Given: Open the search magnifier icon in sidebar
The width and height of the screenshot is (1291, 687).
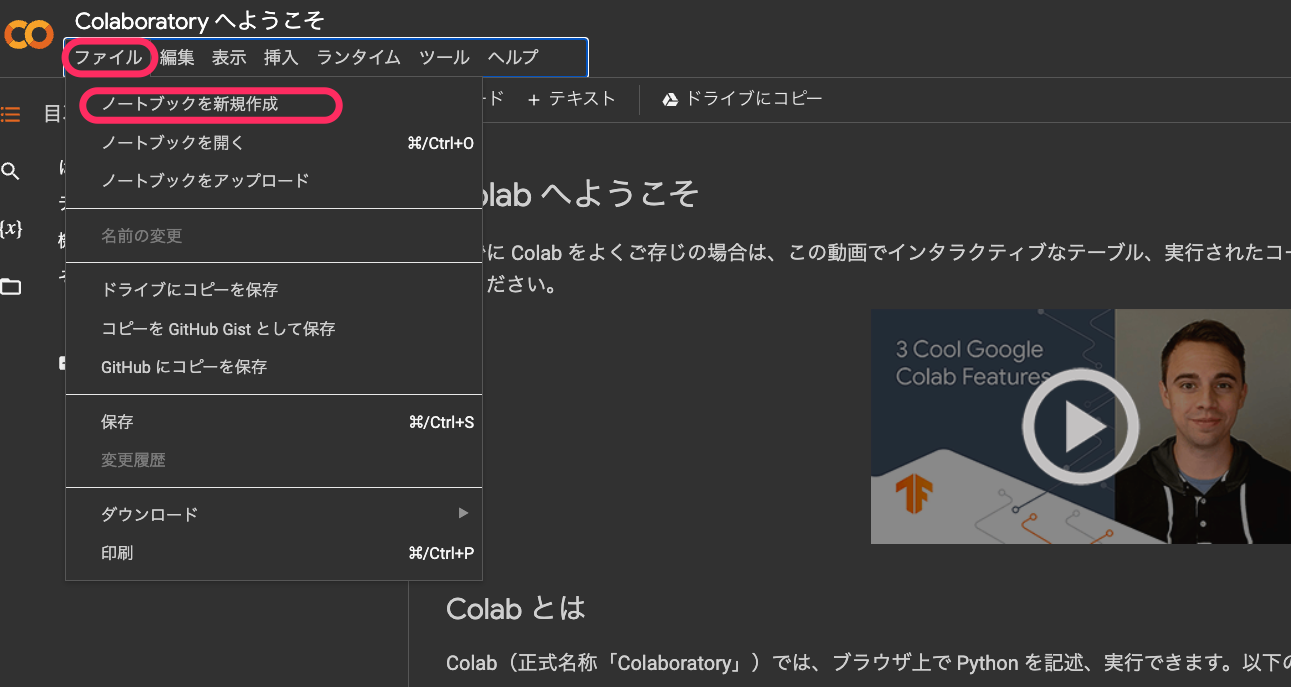Looking at the screenshot, I should coord(10,171).
